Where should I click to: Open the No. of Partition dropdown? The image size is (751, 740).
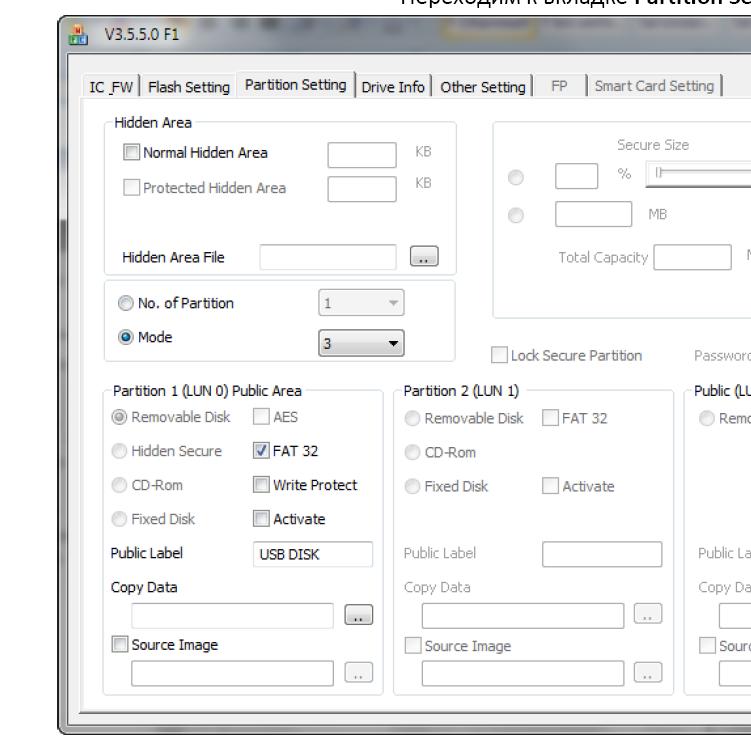click(x=361, y=303)
